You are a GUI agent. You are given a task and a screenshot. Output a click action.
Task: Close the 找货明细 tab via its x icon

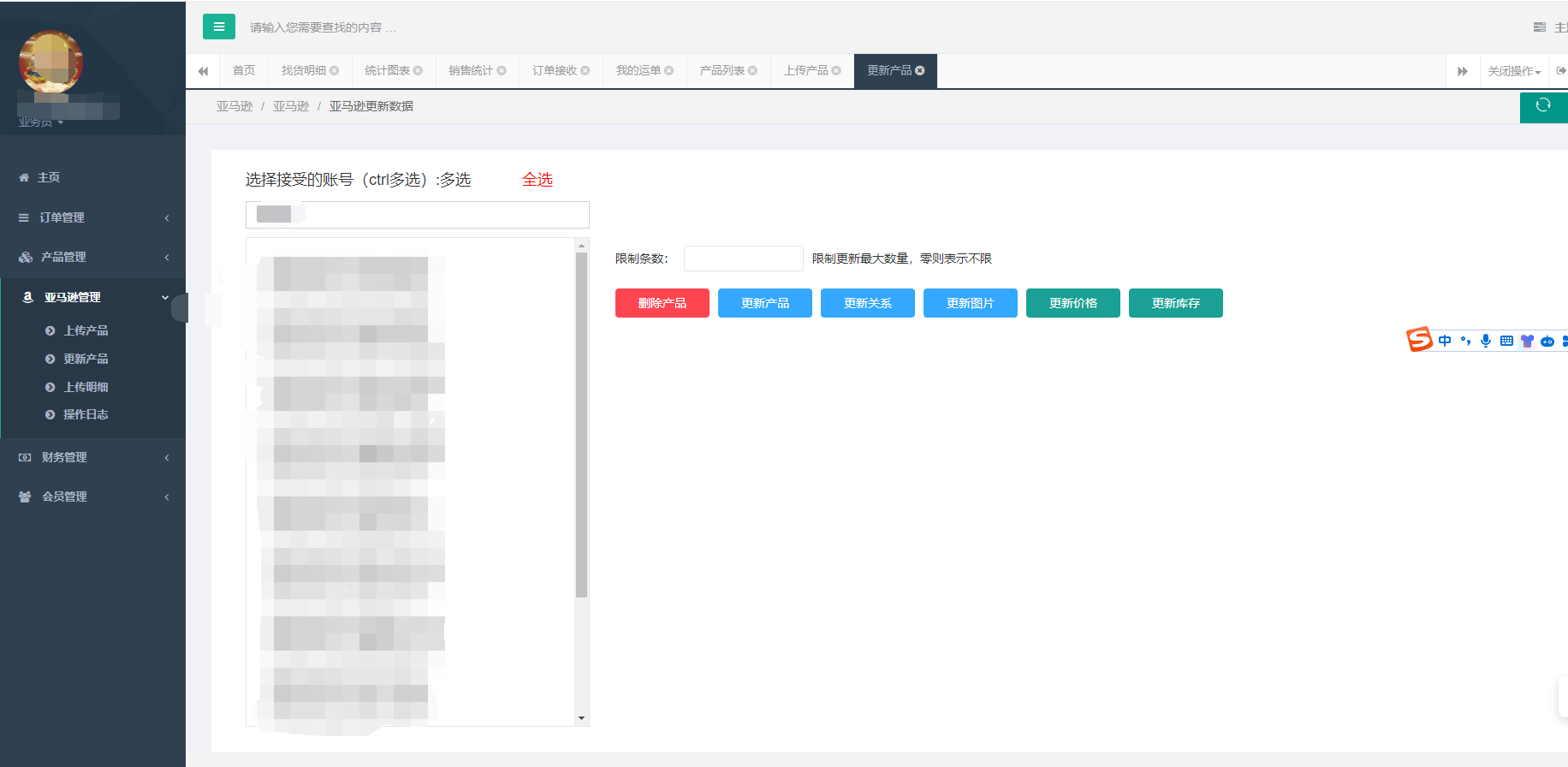[335, 71]
